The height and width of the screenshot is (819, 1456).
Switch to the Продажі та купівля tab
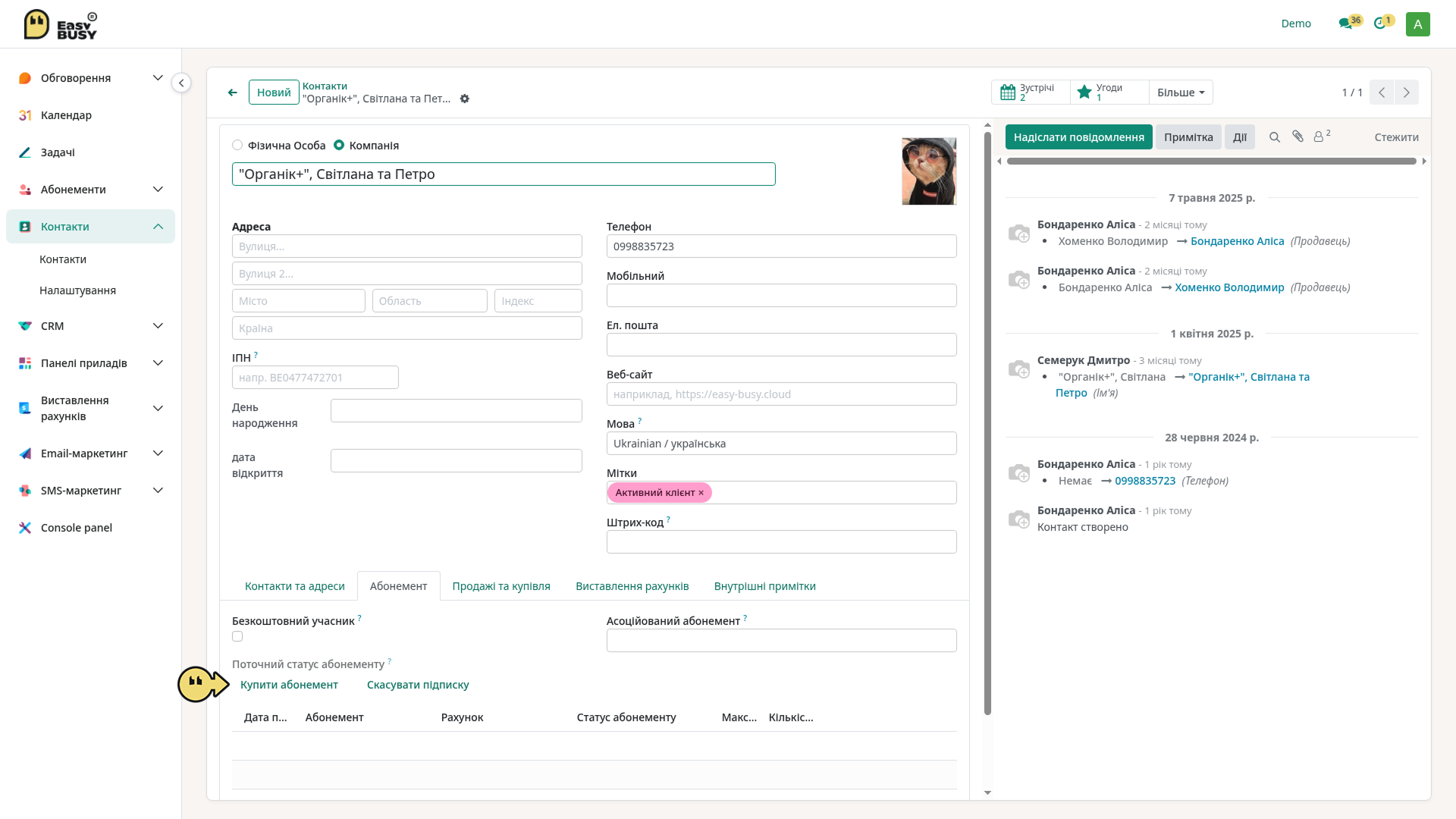[x=501, y=586]
